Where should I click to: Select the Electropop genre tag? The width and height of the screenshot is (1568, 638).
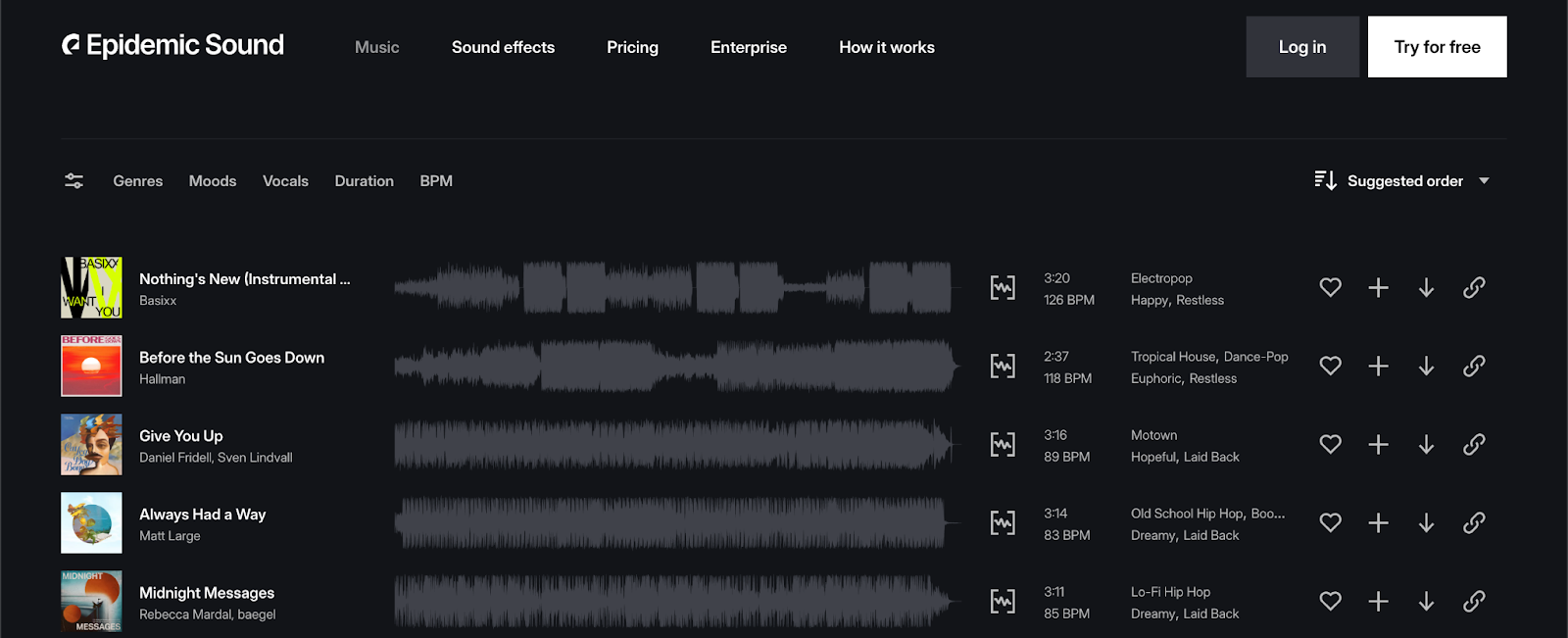click(x=1161, y=278)
